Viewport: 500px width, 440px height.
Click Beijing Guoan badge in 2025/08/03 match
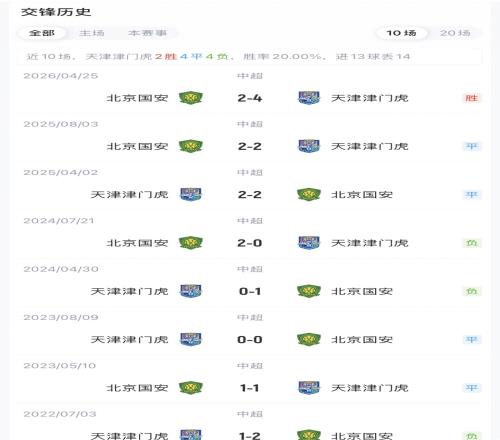190,146
